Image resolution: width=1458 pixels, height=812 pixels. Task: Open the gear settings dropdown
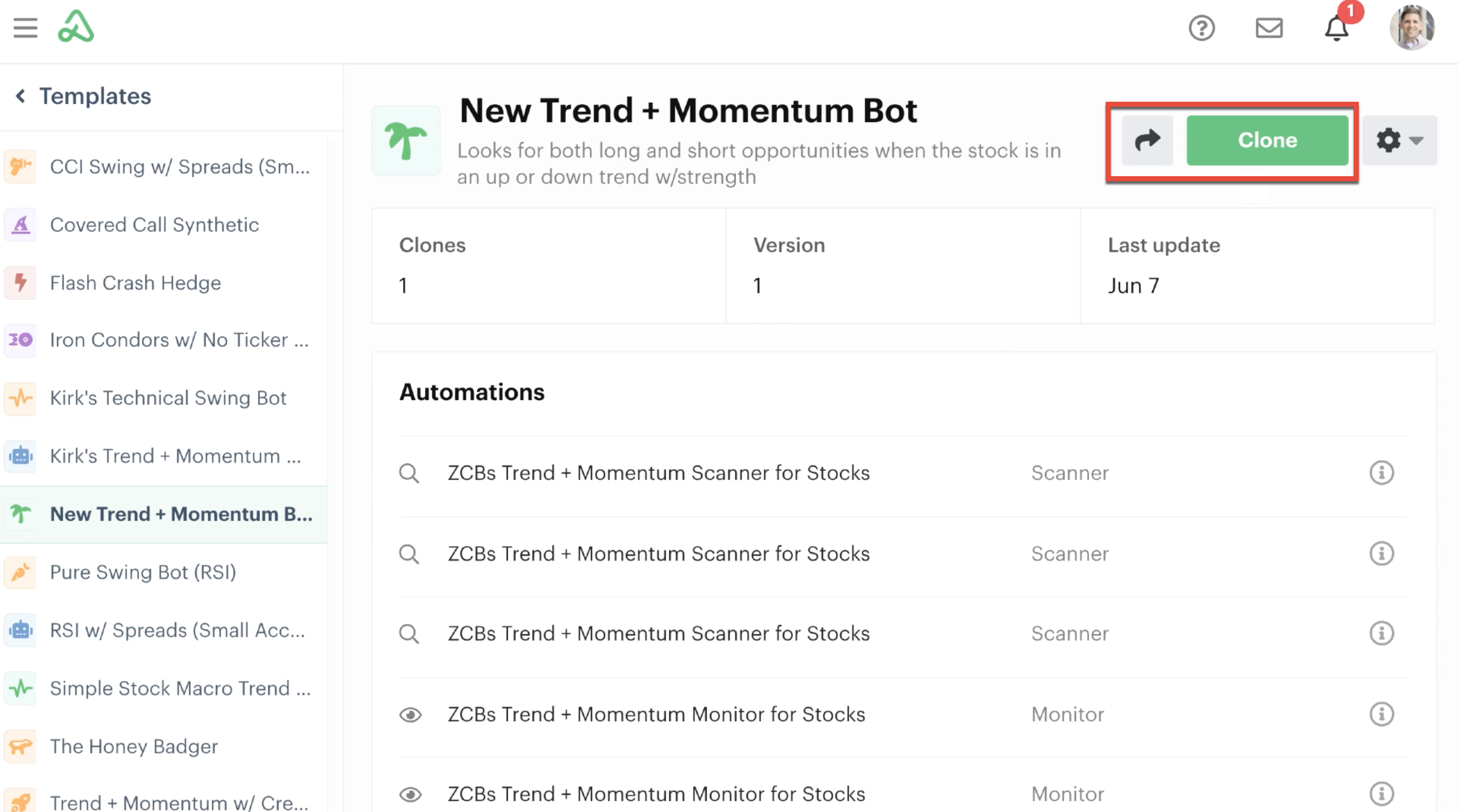click(1399, 140)
